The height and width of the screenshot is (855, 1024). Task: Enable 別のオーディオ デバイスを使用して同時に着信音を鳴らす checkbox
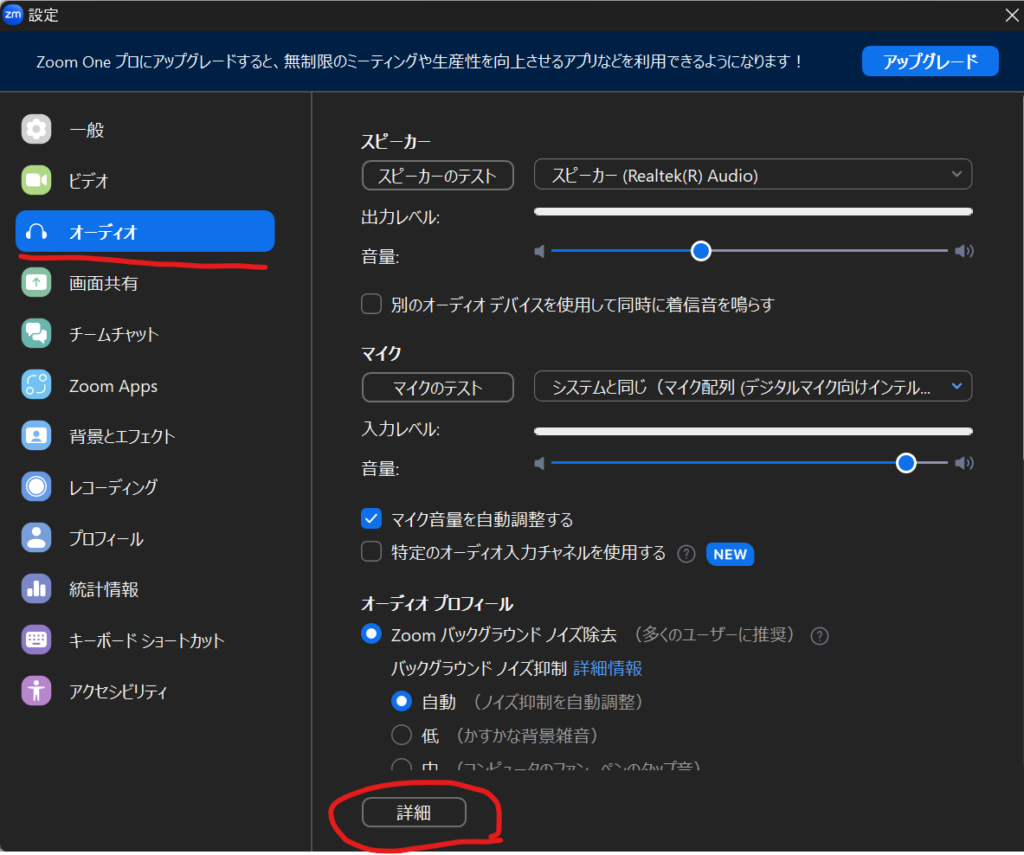tap(372, 304)
